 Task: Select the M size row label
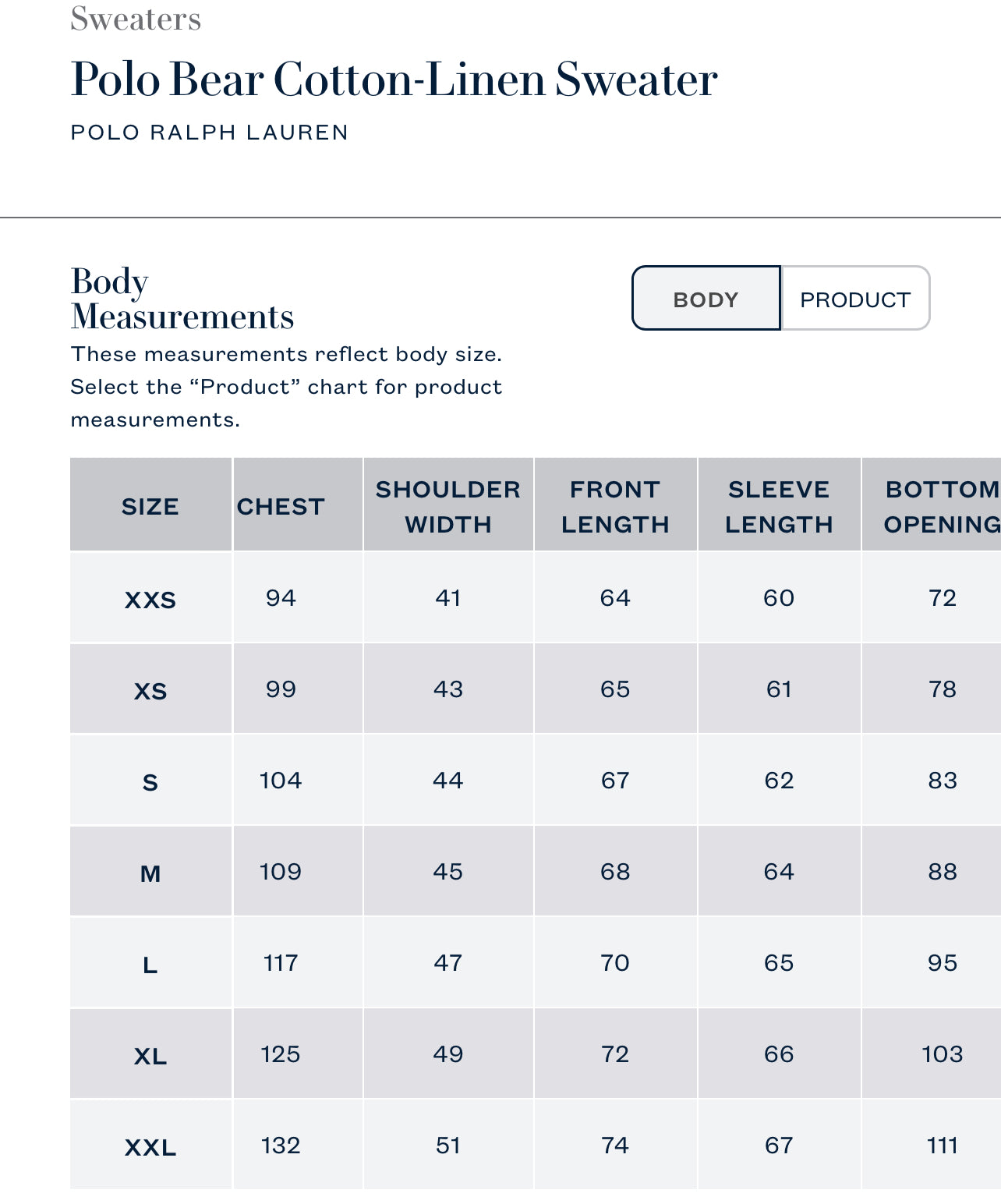pos(150,873)
